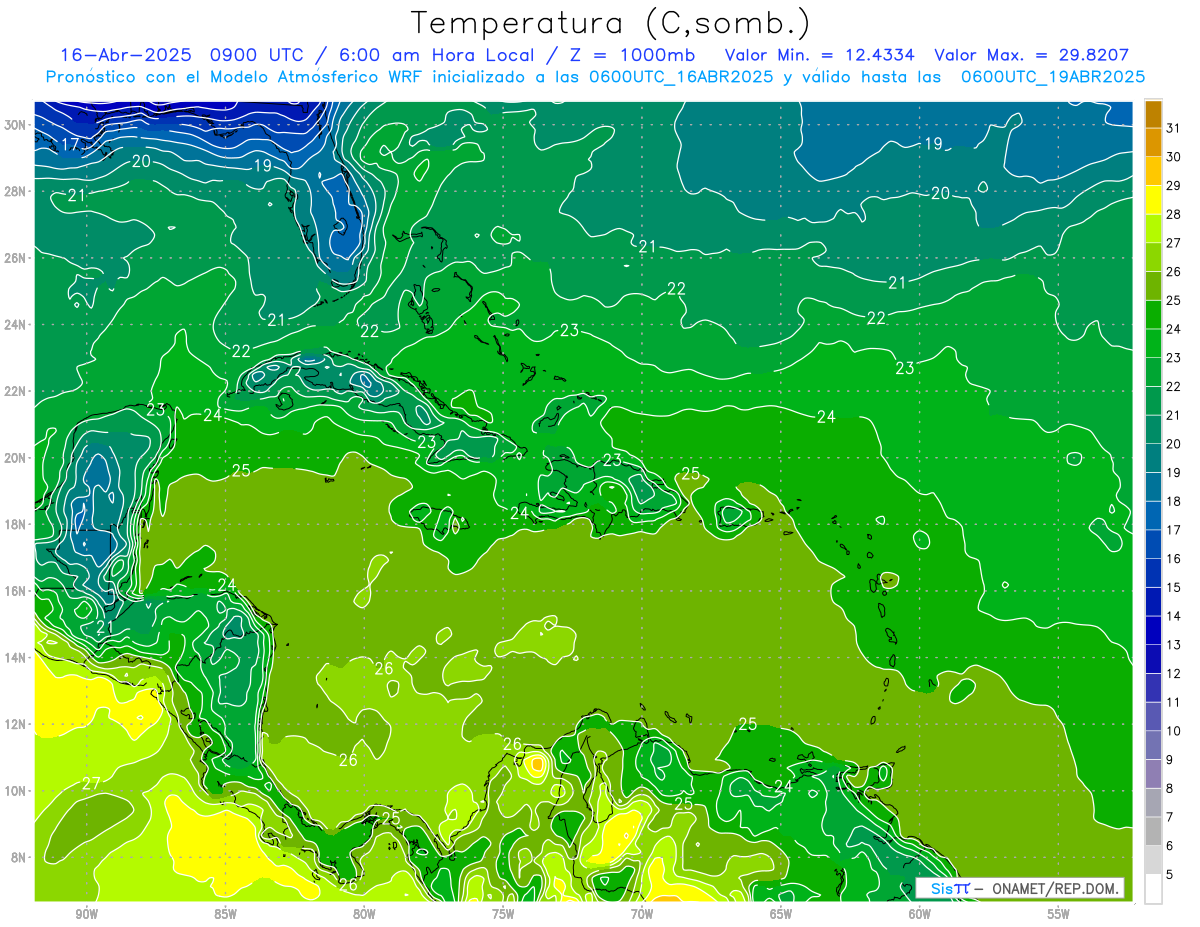Click "Valor Max. = 29.8207"

(x=1031, y=55)
